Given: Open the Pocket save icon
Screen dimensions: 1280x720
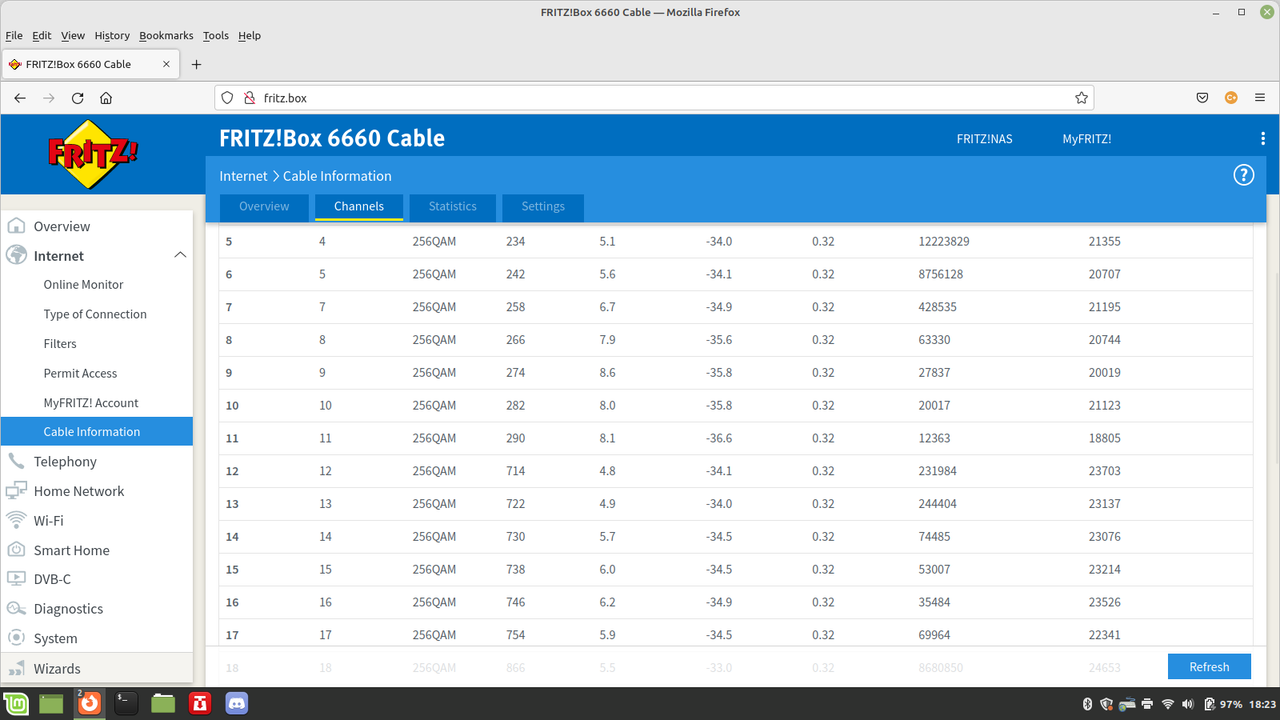Looking at the screenshot, I should (1203, 98).
